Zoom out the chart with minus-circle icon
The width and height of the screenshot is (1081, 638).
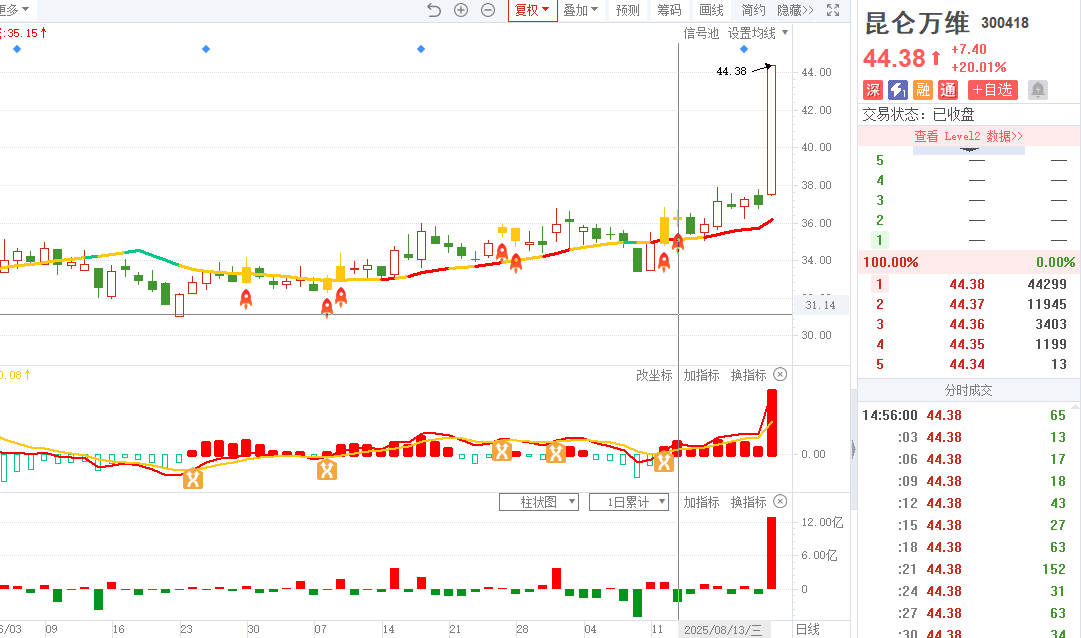tap(488, 10)
